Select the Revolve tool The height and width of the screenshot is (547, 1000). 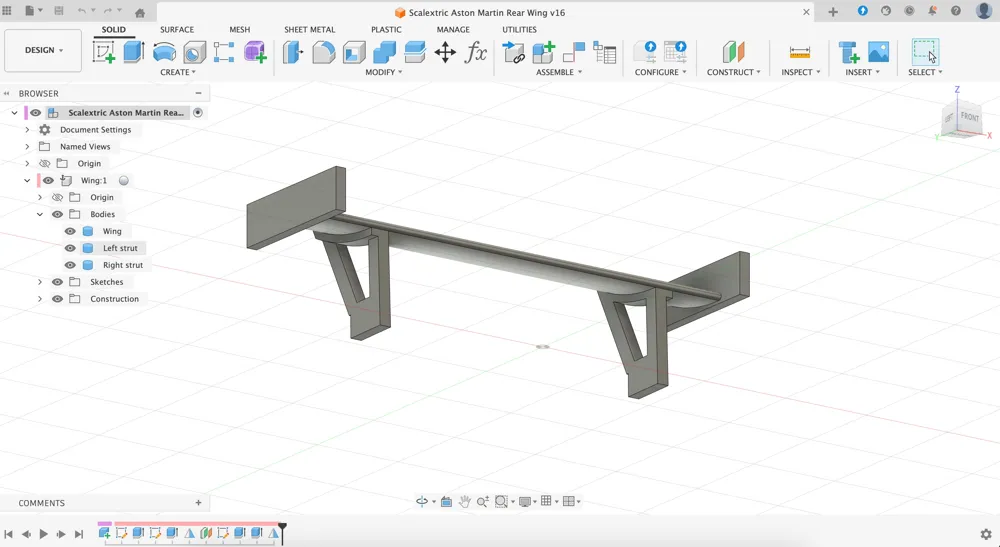click(165, 52)
